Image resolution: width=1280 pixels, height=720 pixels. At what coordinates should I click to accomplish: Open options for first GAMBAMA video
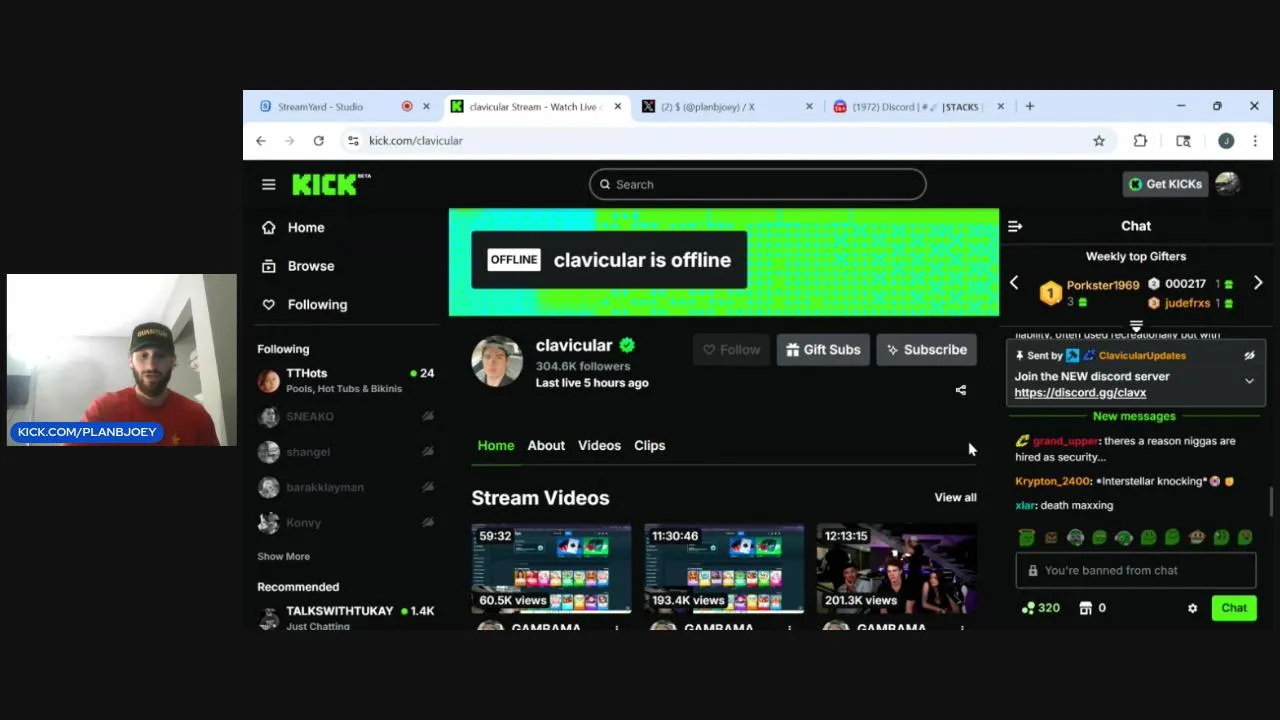(617, 628)
